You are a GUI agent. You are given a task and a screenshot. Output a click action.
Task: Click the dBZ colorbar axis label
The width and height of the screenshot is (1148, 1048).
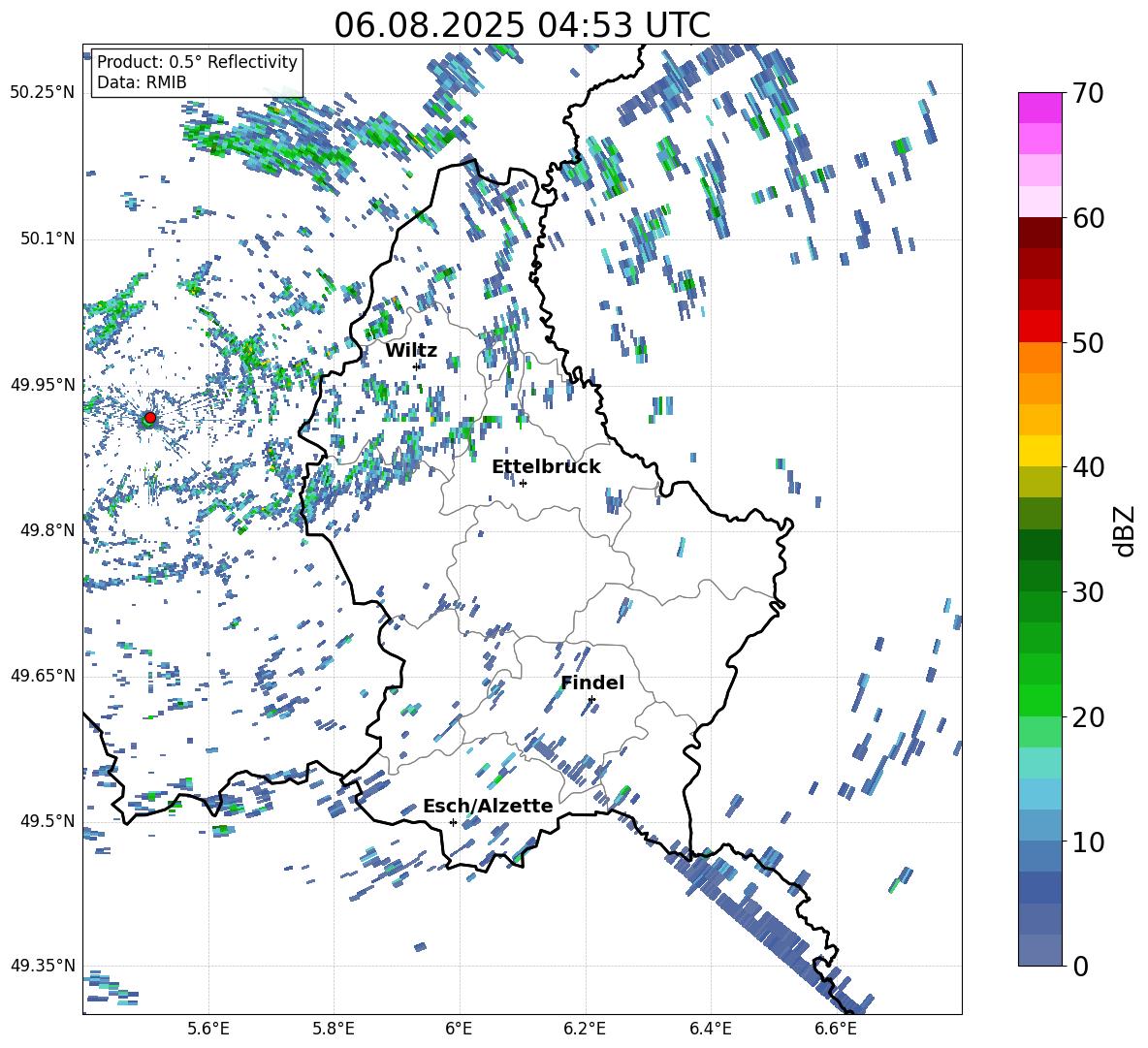tap(1126, 530)
